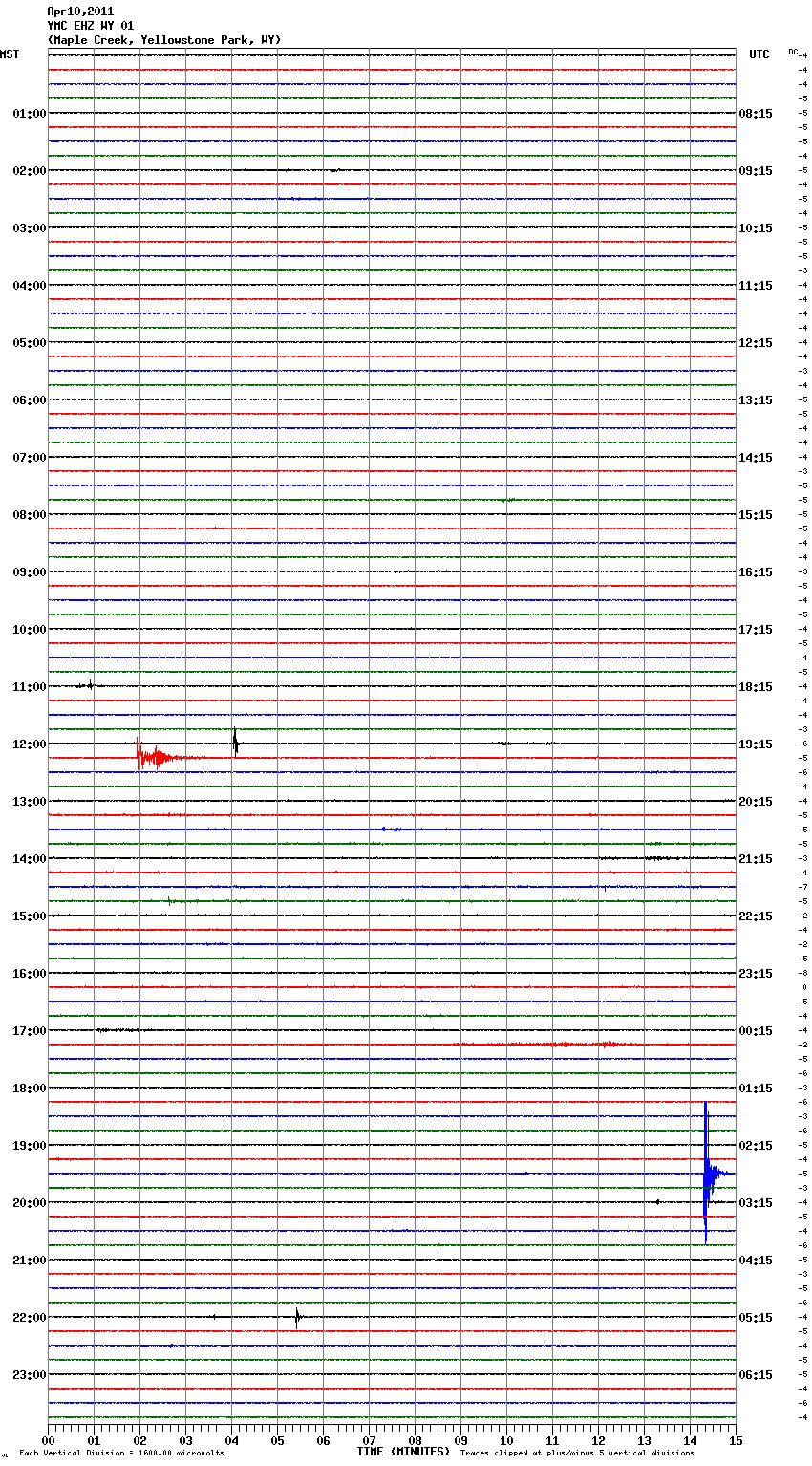Select the 07:00 MST time label
The image size is (812, 1466).
coord(29,458)
